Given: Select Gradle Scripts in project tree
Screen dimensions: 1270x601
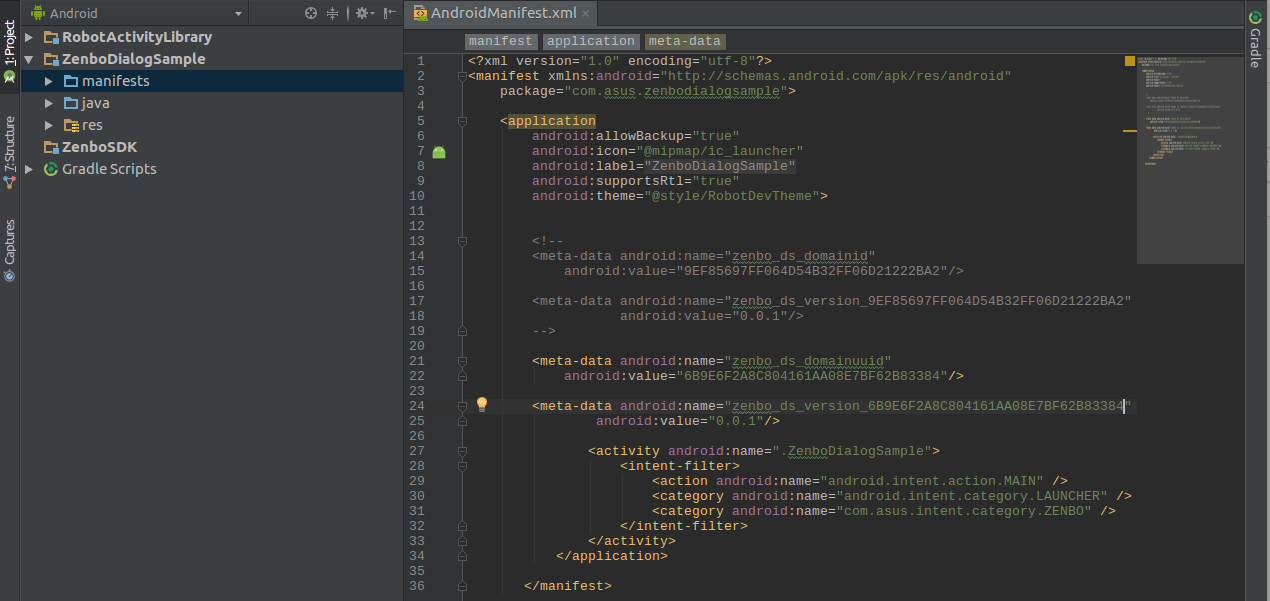Looking at the screenshot, I should 211,169.
